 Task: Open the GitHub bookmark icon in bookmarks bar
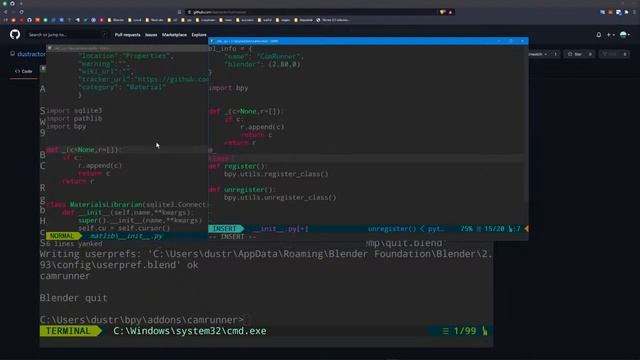click(x=29, y=20)
